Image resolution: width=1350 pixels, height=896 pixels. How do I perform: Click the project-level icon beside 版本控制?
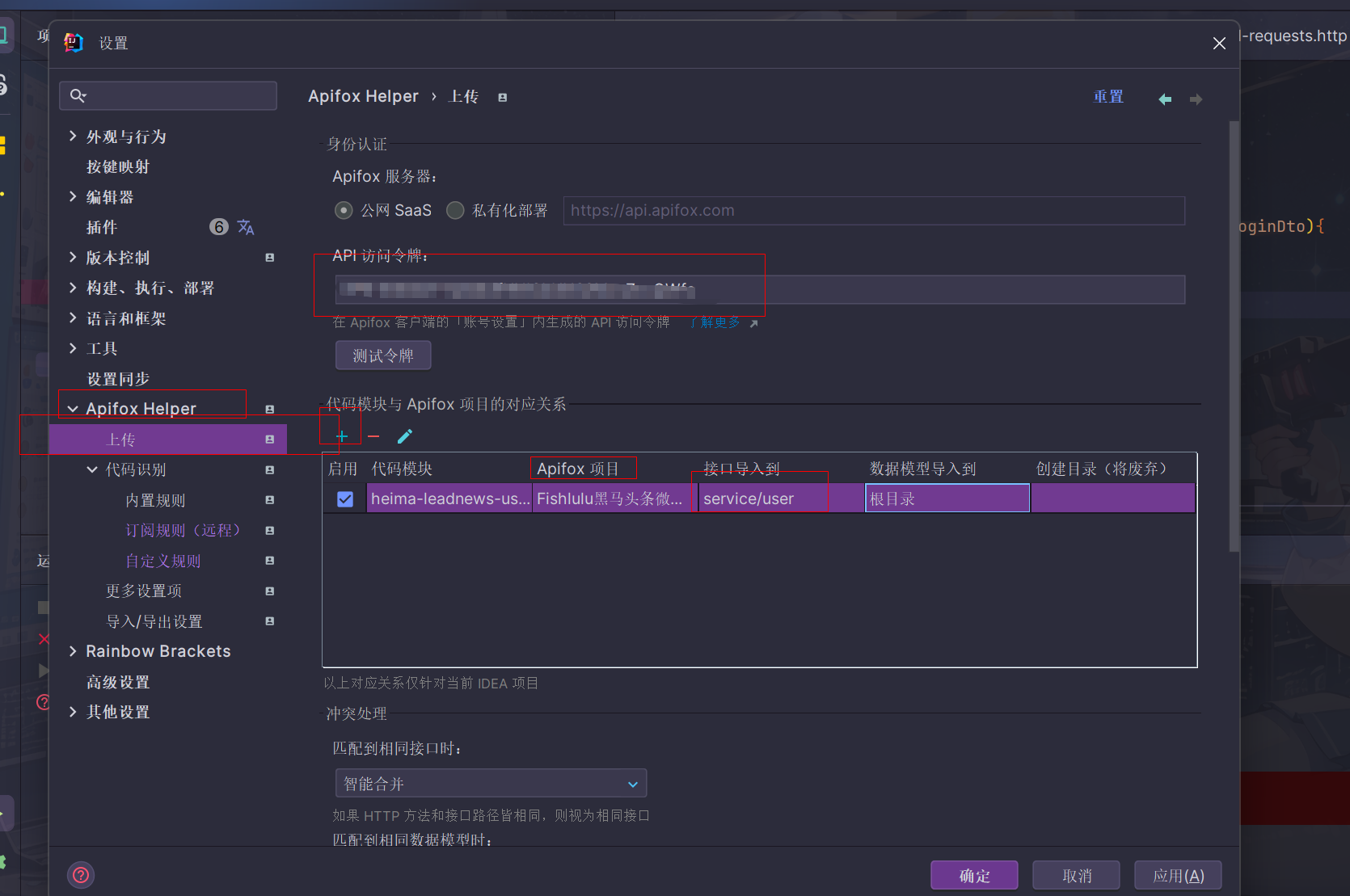270,258
